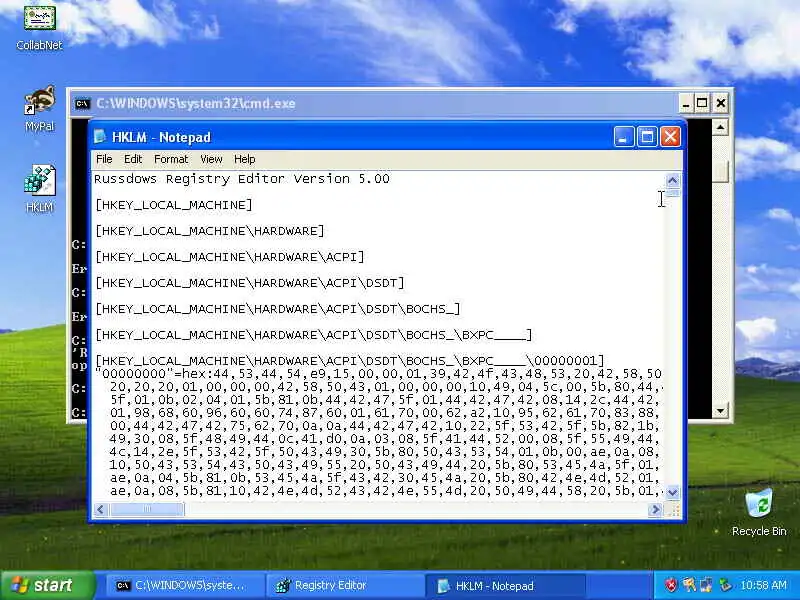This screenshot has width=800, height=600.
Task: Maximize the HKLM Notepad window
Action: point(647,137)
